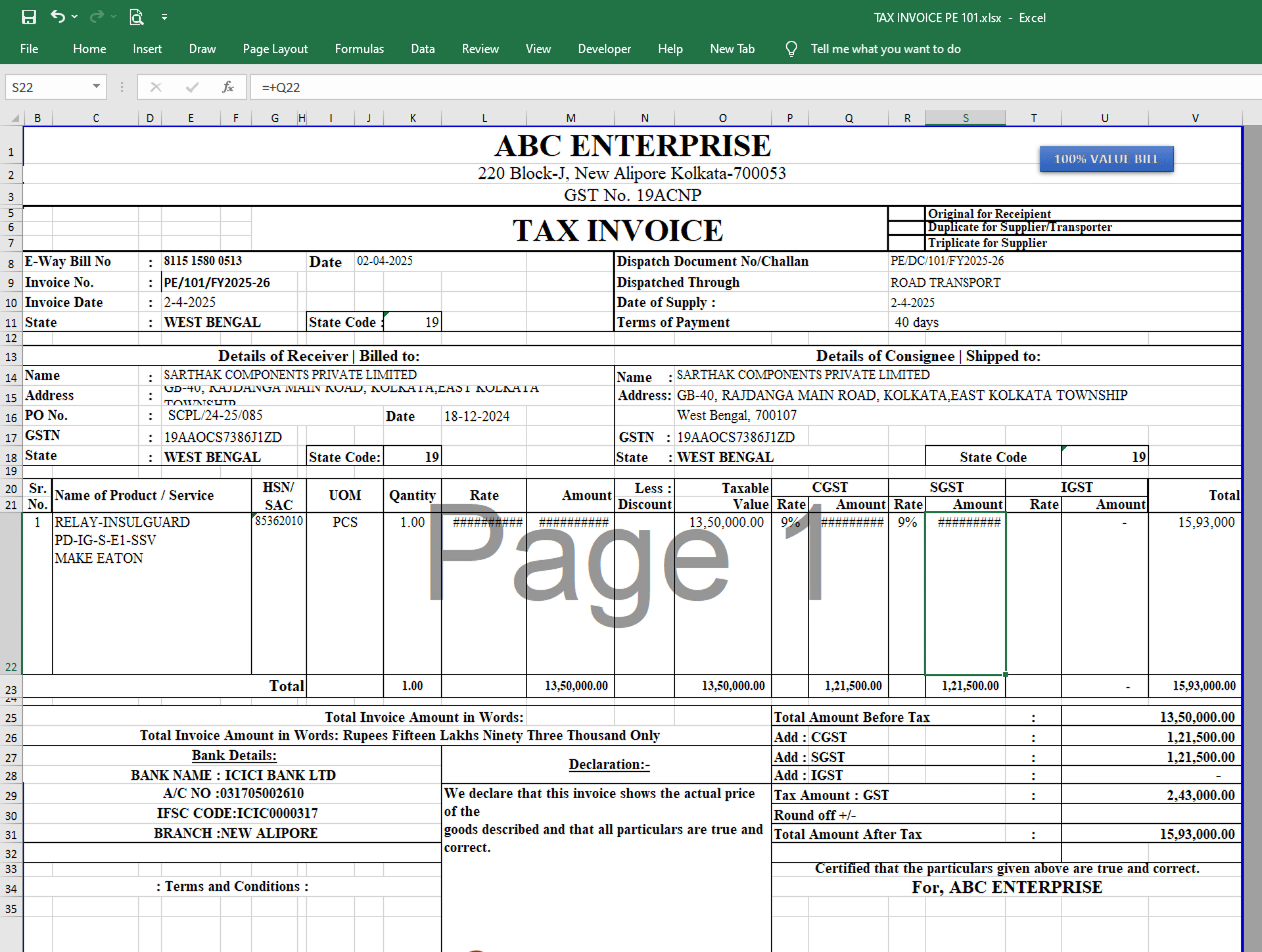Expand the Name Box dropdown arrow
This screenshot has width=1262, height=952.
tap(96, 87)
